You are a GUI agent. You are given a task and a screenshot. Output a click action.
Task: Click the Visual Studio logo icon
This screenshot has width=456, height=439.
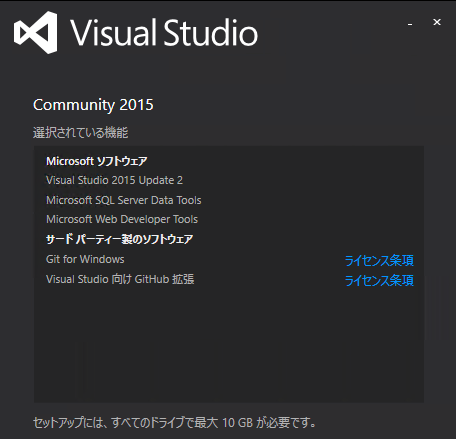pyautogui.click(x=36, y=32)
